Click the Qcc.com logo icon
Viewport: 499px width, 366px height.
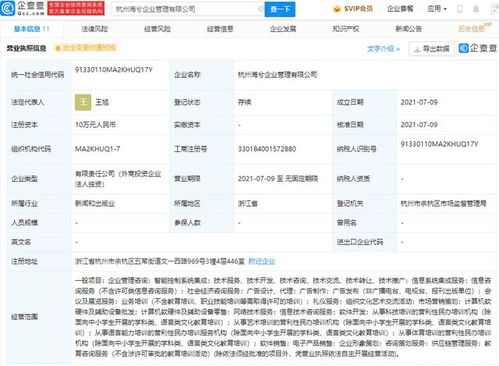[x=8, y=8]
